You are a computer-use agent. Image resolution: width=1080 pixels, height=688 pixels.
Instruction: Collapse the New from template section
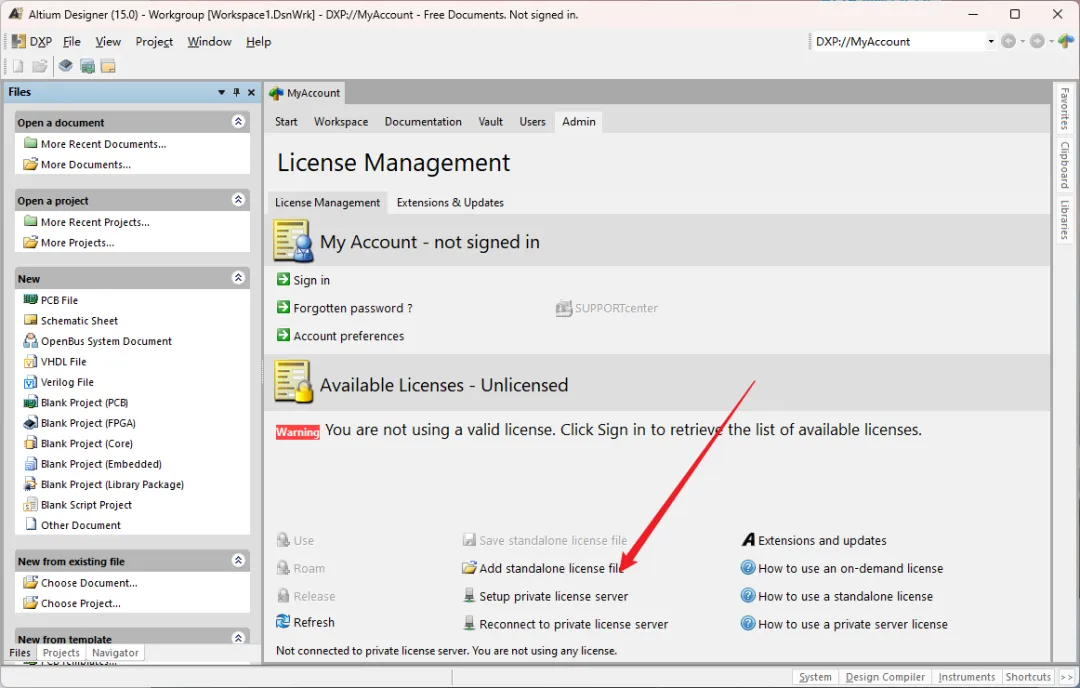coord(238,638)
